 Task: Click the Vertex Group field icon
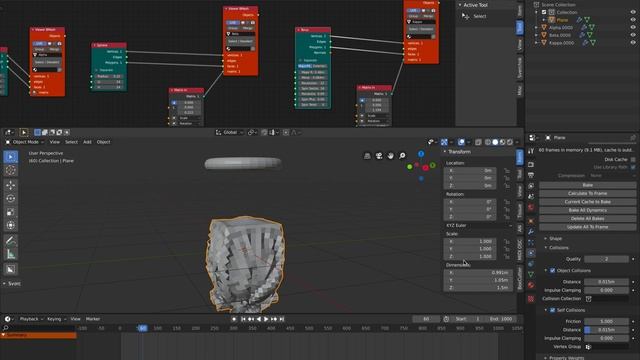click(x=589, y=347)
